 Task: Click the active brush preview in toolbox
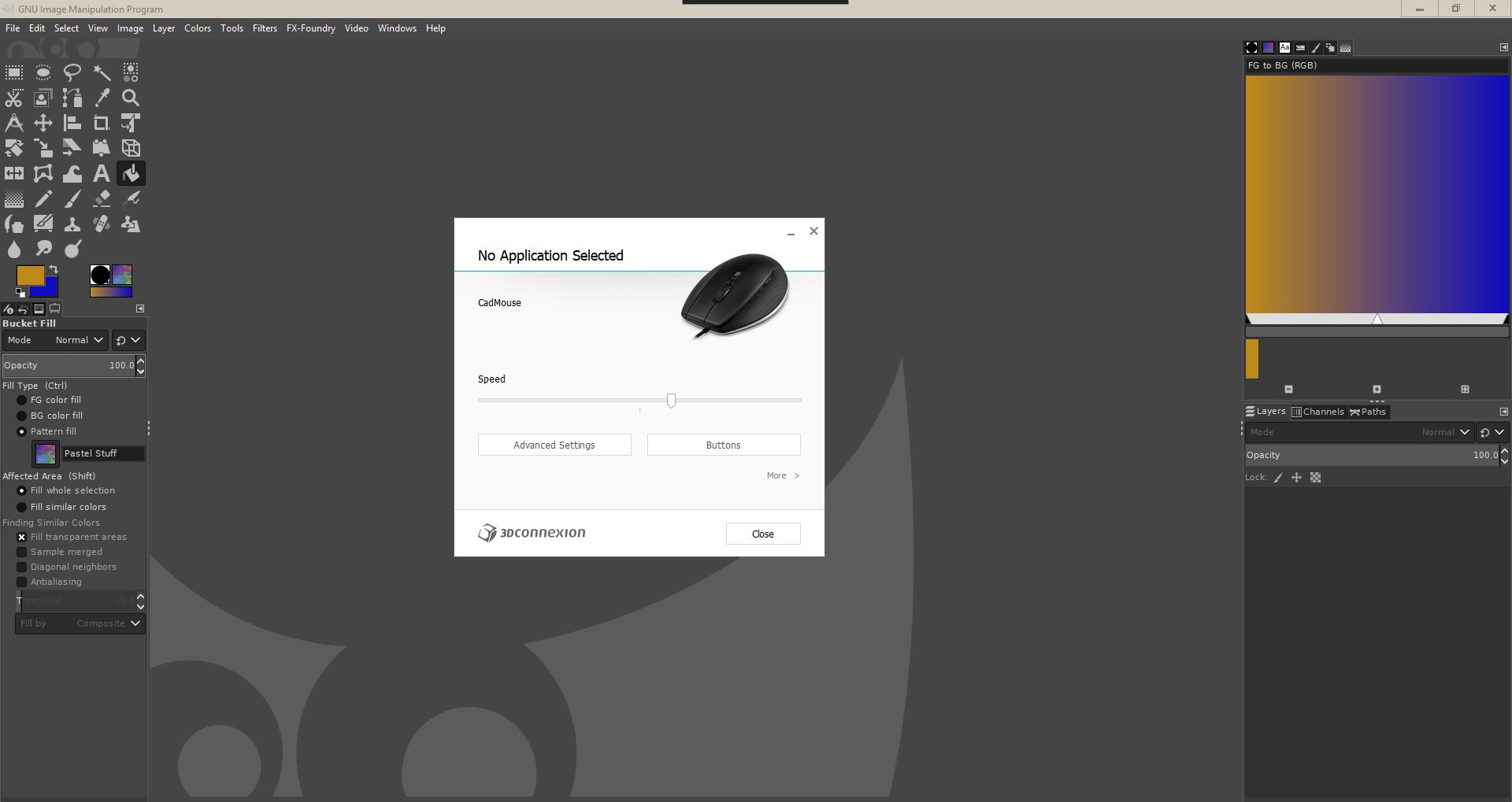(x=100, y=275)
